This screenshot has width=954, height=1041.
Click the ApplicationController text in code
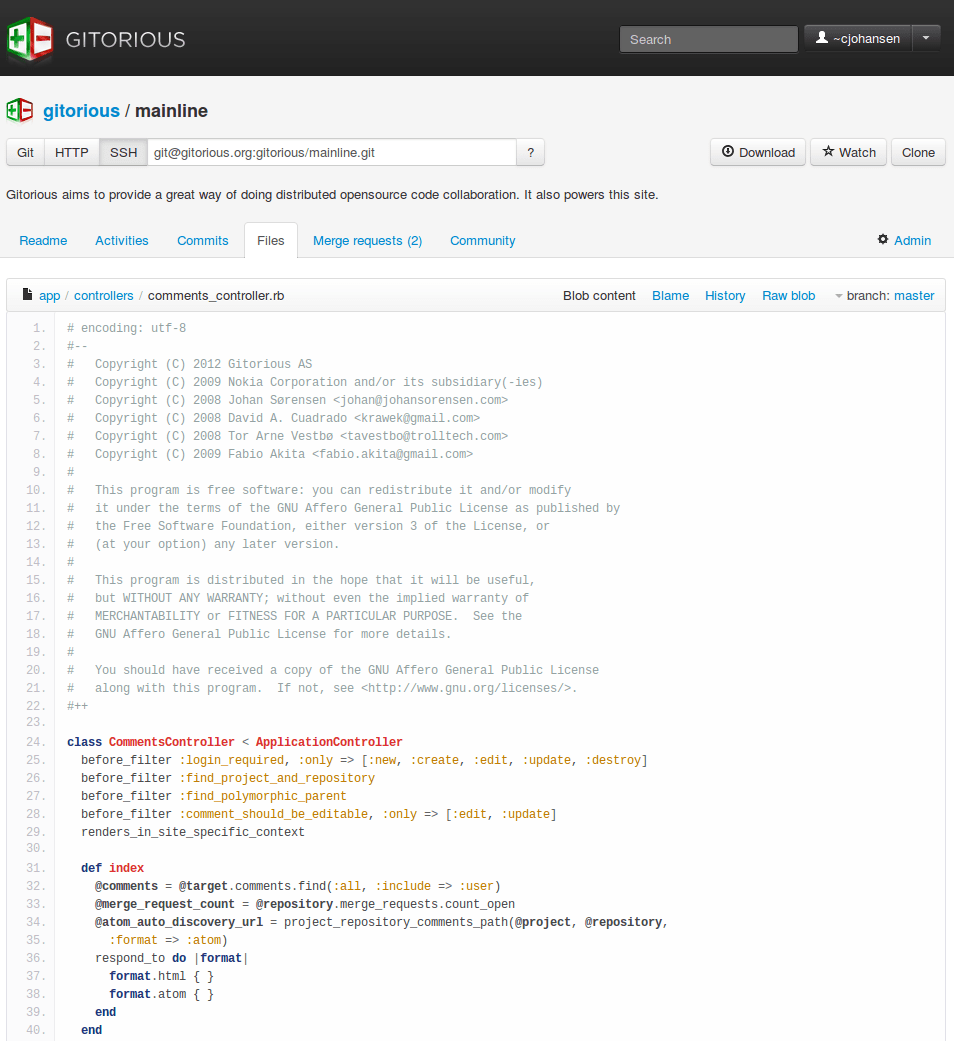pyautogui.click(x=329, y=742)
